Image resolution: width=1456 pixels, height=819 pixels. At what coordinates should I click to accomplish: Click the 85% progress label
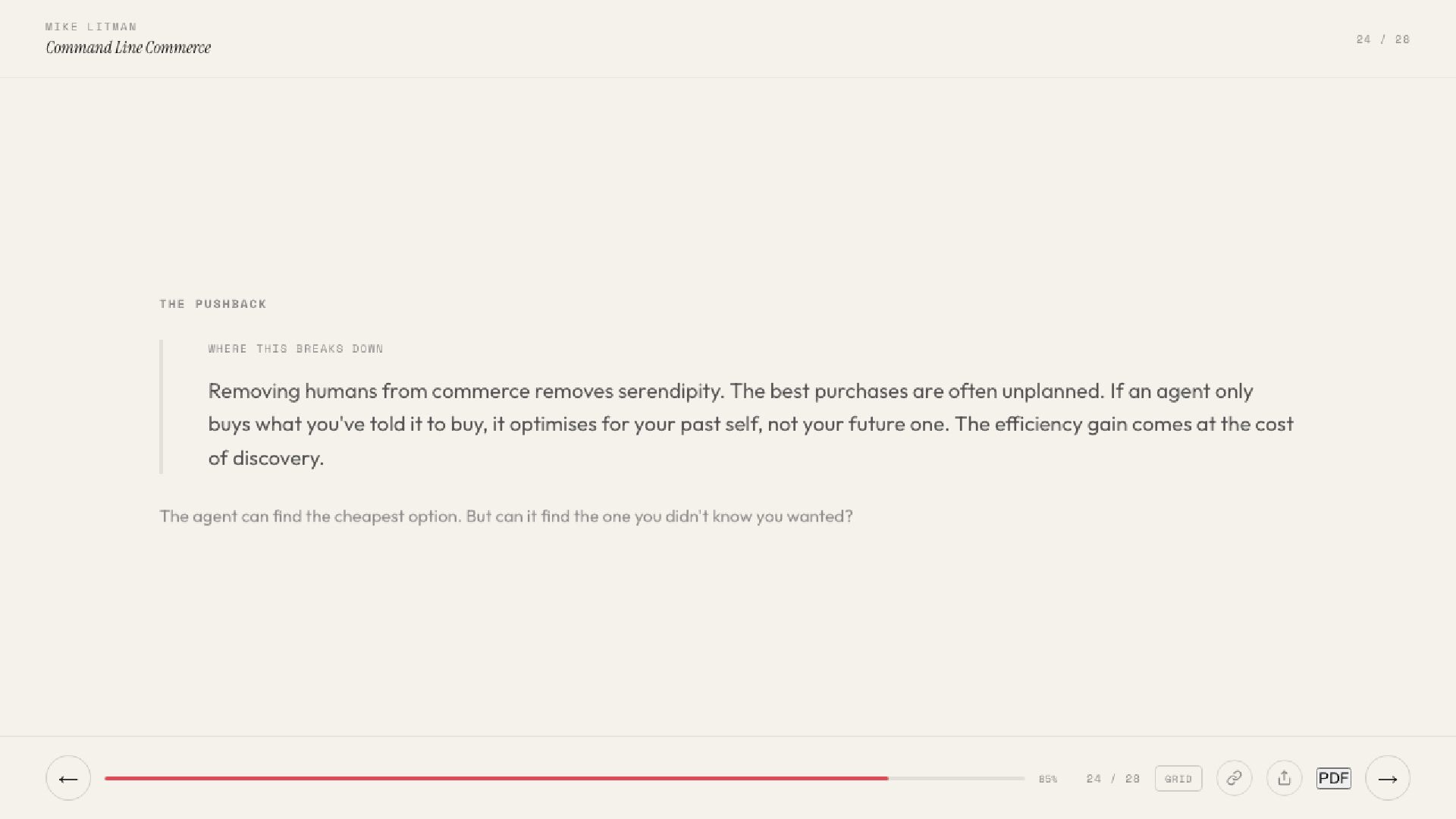(1048, 779)
